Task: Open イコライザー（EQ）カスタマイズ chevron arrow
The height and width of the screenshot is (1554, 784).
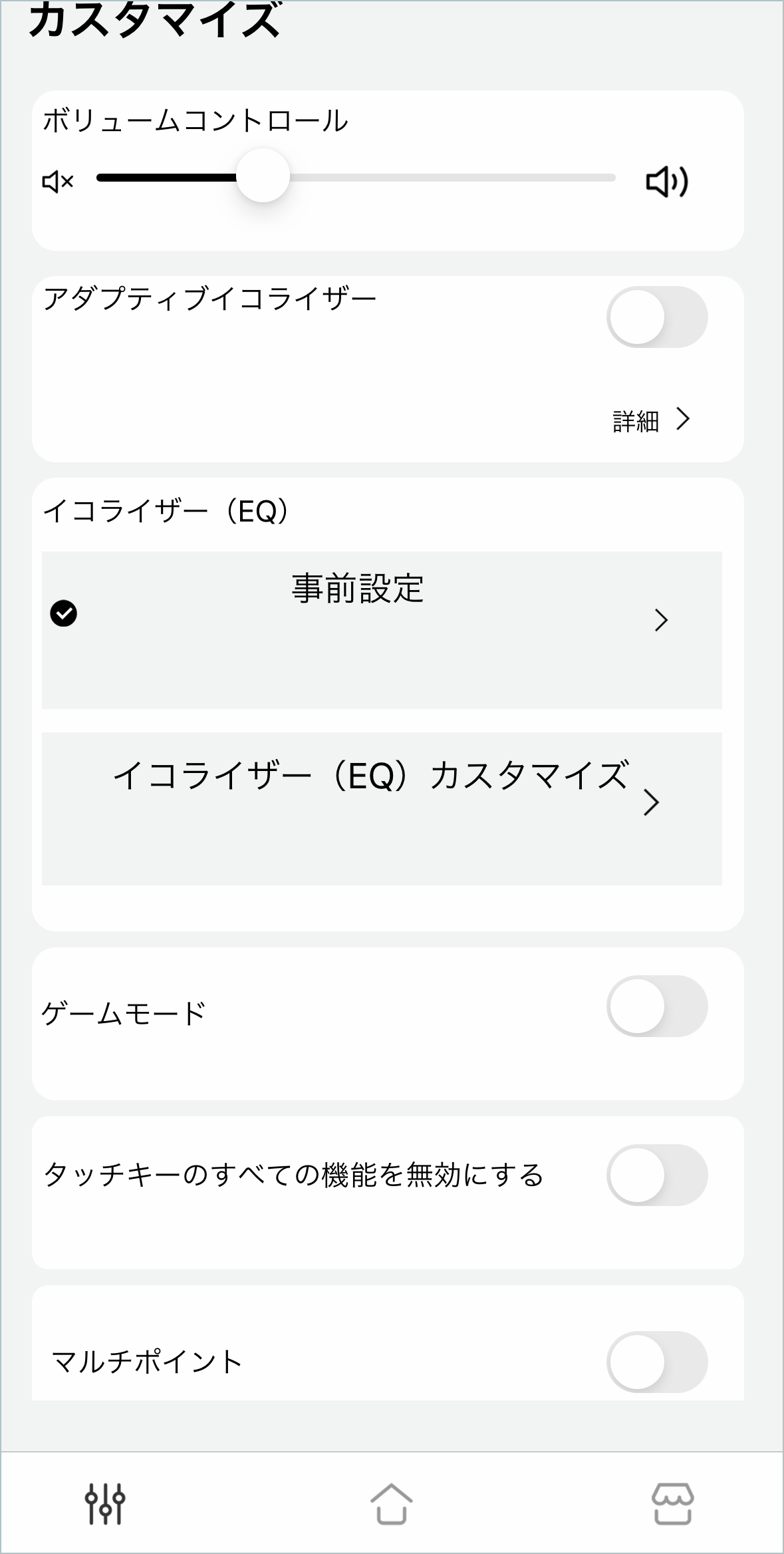Action: [x=652, y=802]
